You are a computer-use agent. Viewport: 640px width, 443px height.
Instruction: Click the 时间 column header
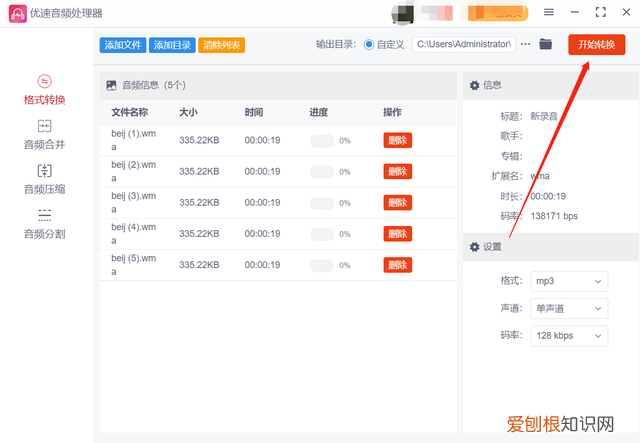point(253,112)
